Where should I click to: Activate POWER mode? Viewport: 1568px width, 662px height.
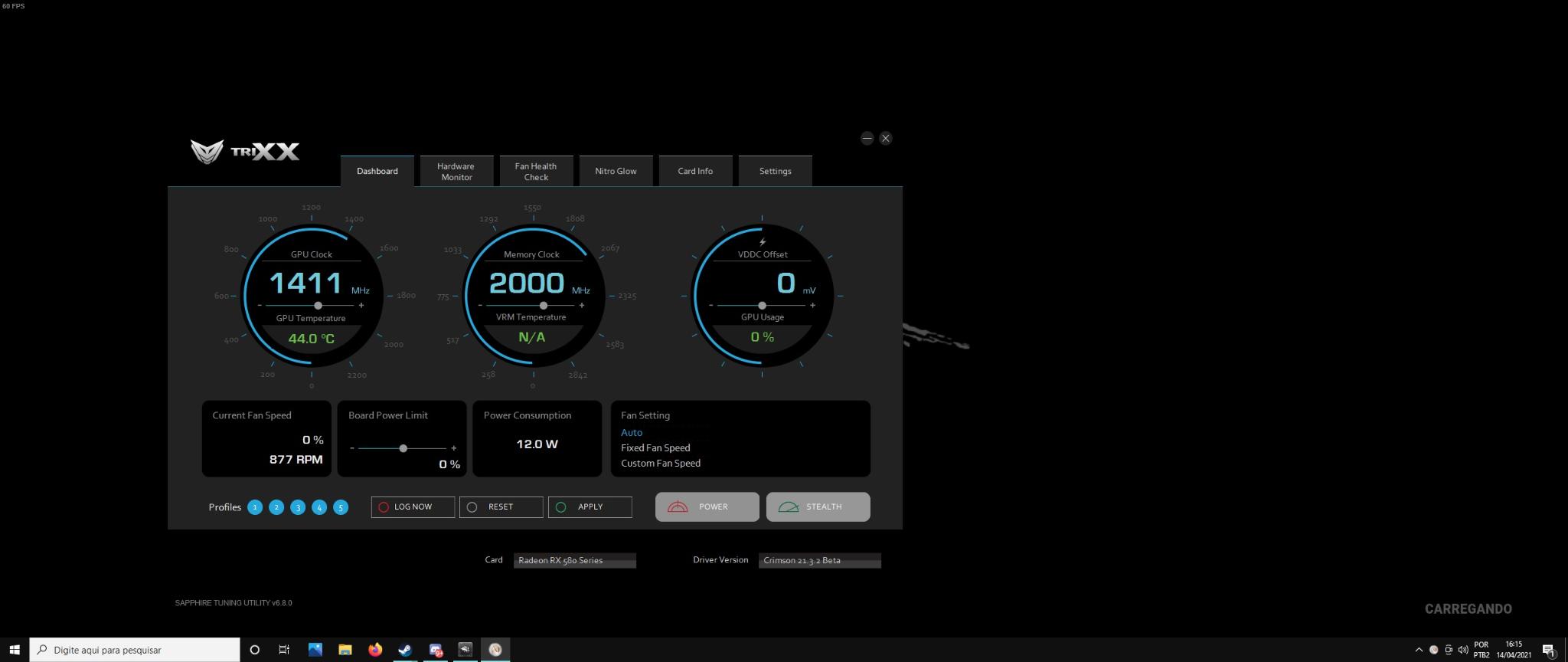point(707,506)
